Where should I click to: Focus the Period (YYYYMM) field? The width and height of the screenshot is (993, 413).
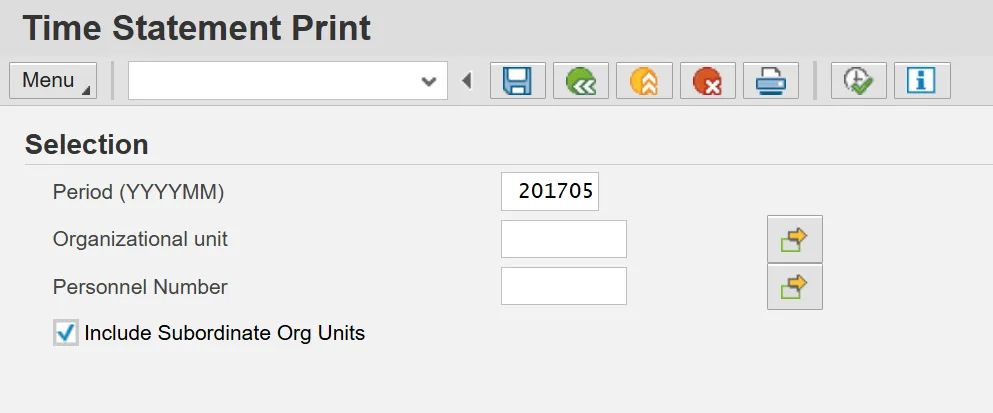tap(550, 192)
